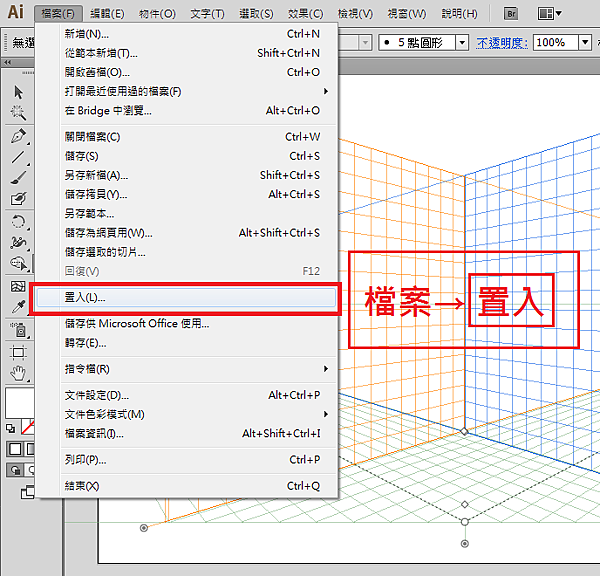Open Adobe Bridge via Br icon

pos(511,14)
